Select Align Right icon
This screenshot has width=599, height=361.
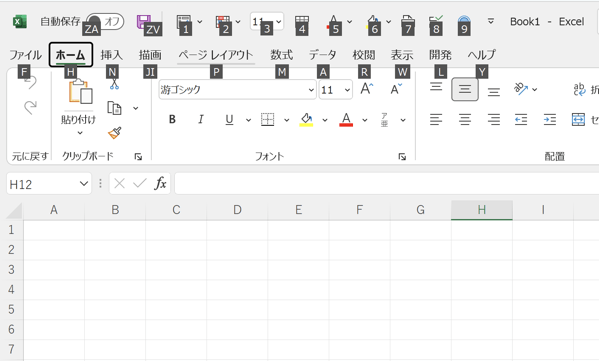tap(494, 120)
